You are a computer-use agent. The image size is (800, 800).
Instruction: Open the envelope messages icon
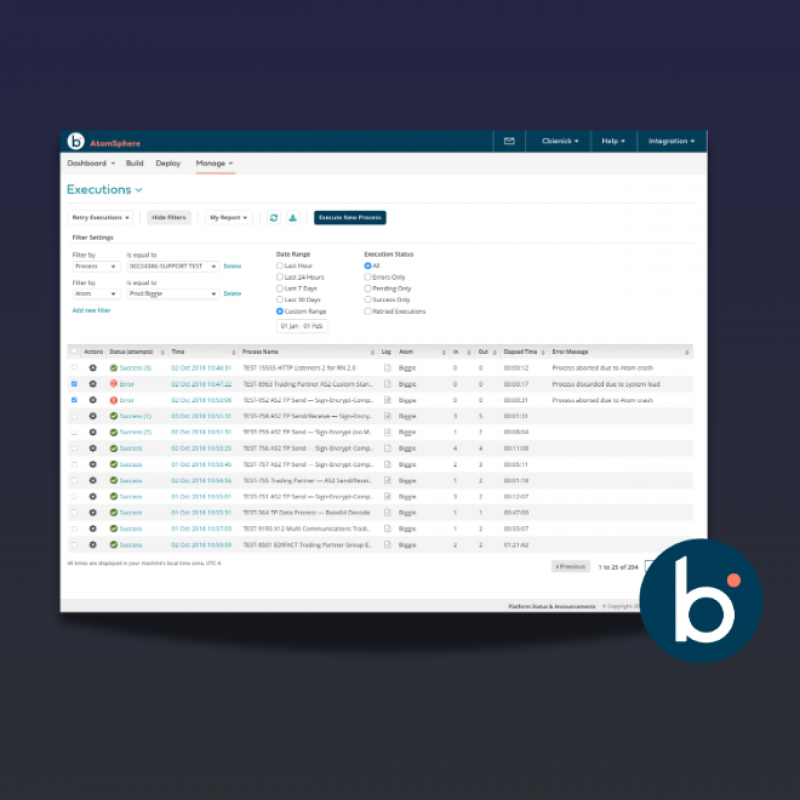[509, 141]
